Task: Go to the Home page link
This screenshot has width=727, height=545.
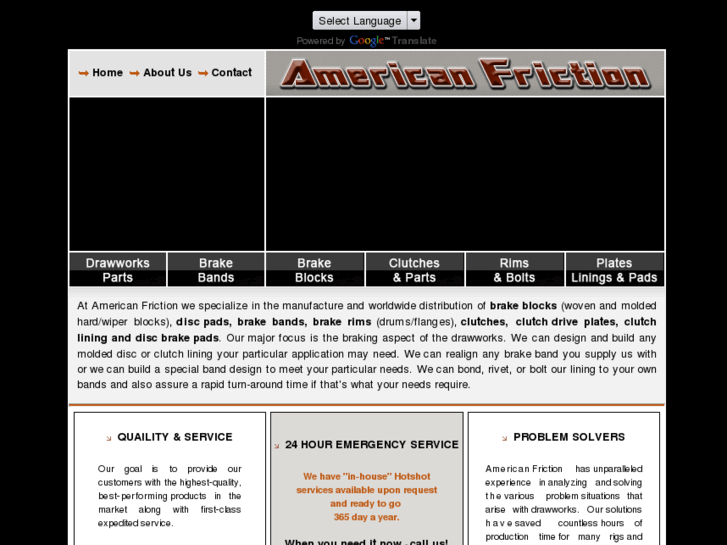Action: pos(108,73)
